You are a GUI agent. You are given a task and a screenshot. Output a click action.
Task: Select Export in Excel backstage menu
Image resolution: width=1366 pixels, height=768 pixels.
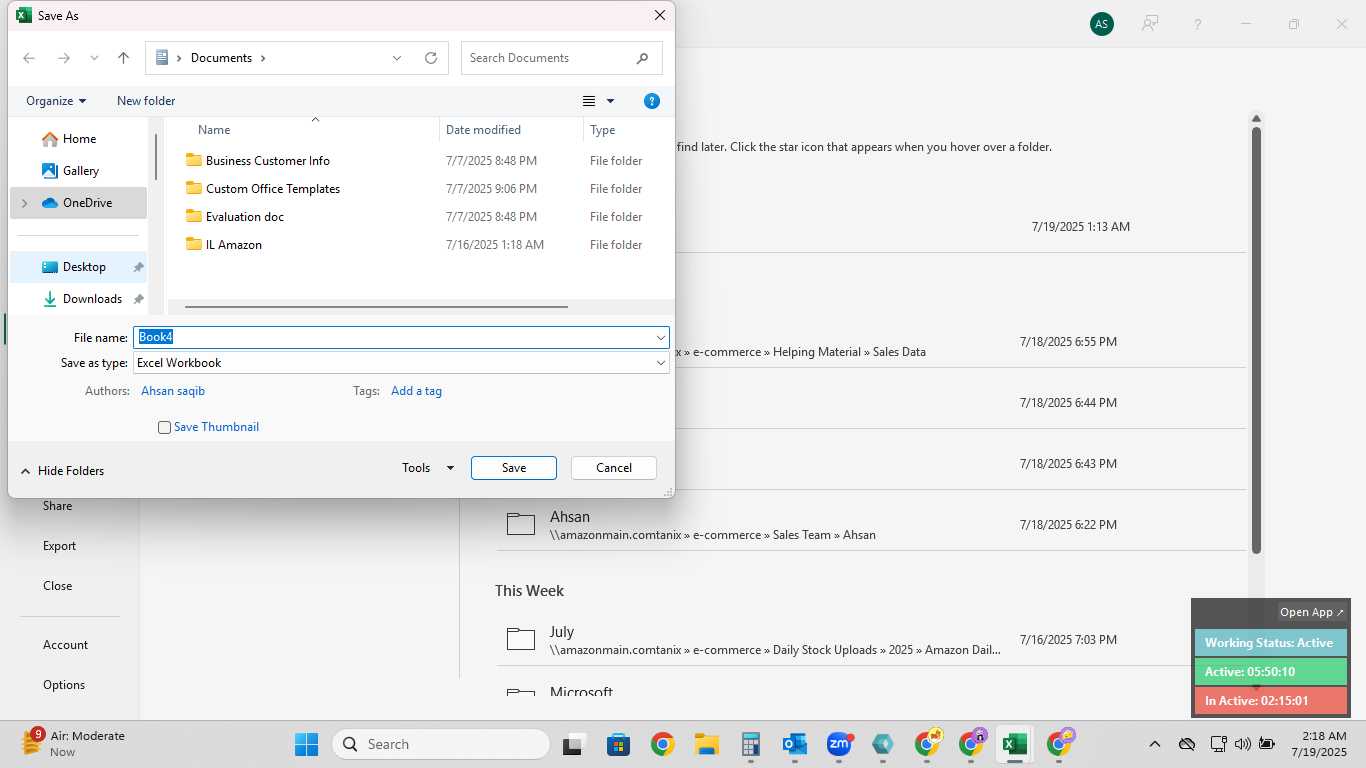[x=59, y=546]
